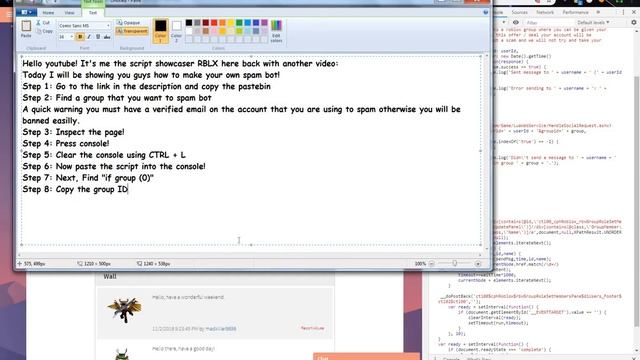Click the 100% zoom level label
The width and height of the screenshot is (640, 360).
pyautogui.click(x=420, y=264)
